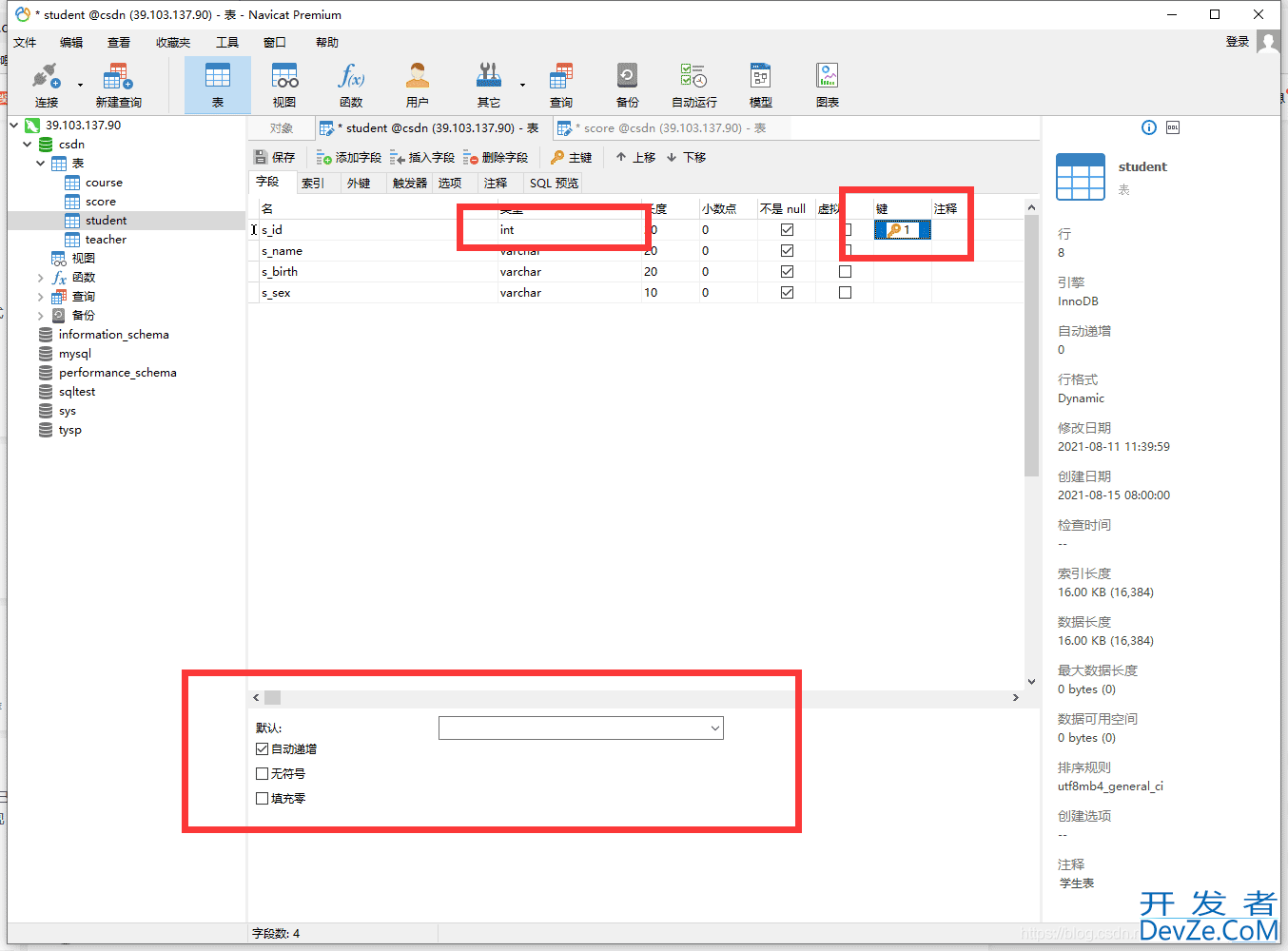Expand the 备份 backups node
The height and width of the screenshot is (951, 1288).
(40, 316)
